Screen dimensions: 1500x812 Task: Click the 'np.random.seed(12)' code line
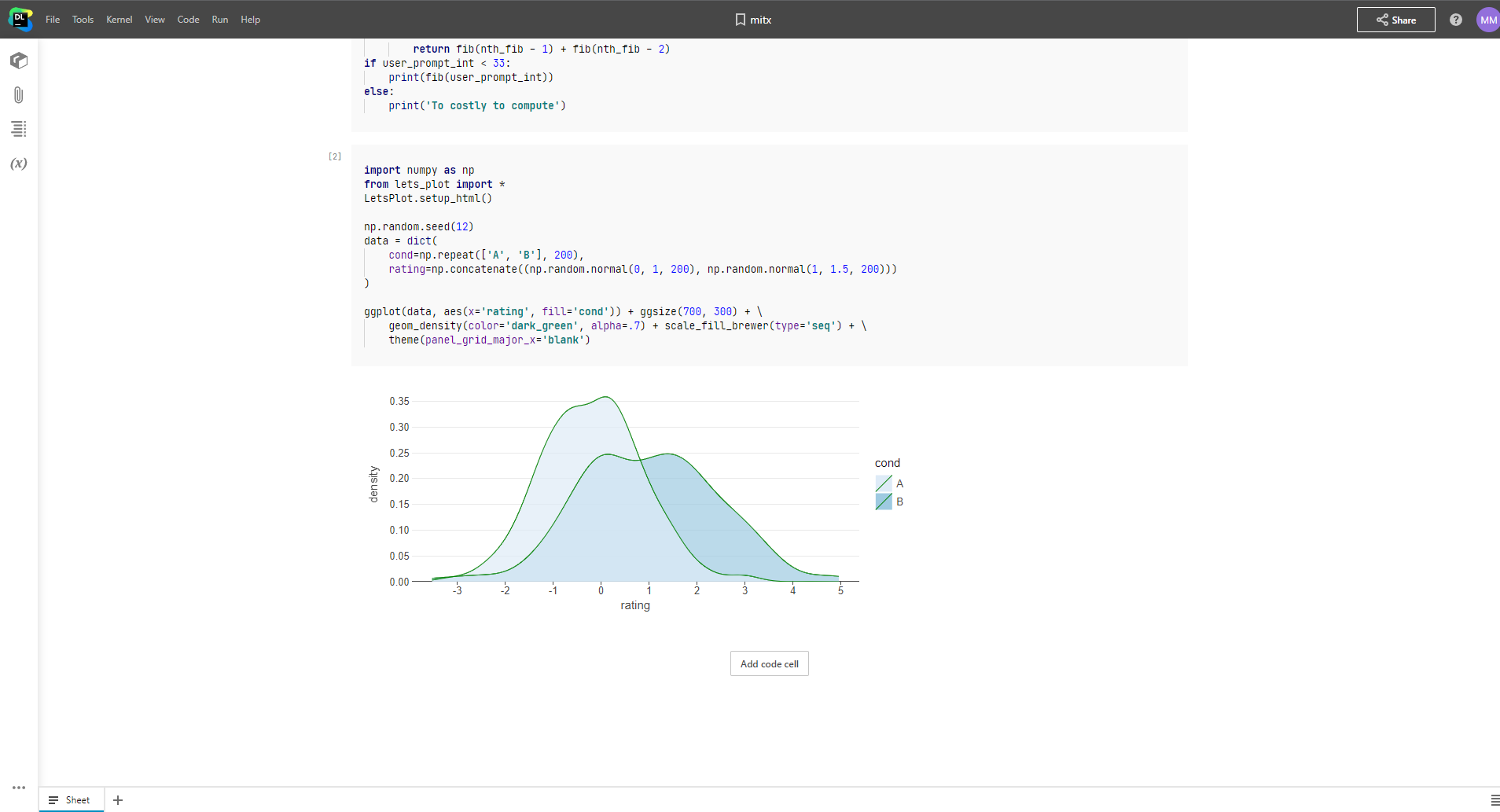click(x=418, y=226)
